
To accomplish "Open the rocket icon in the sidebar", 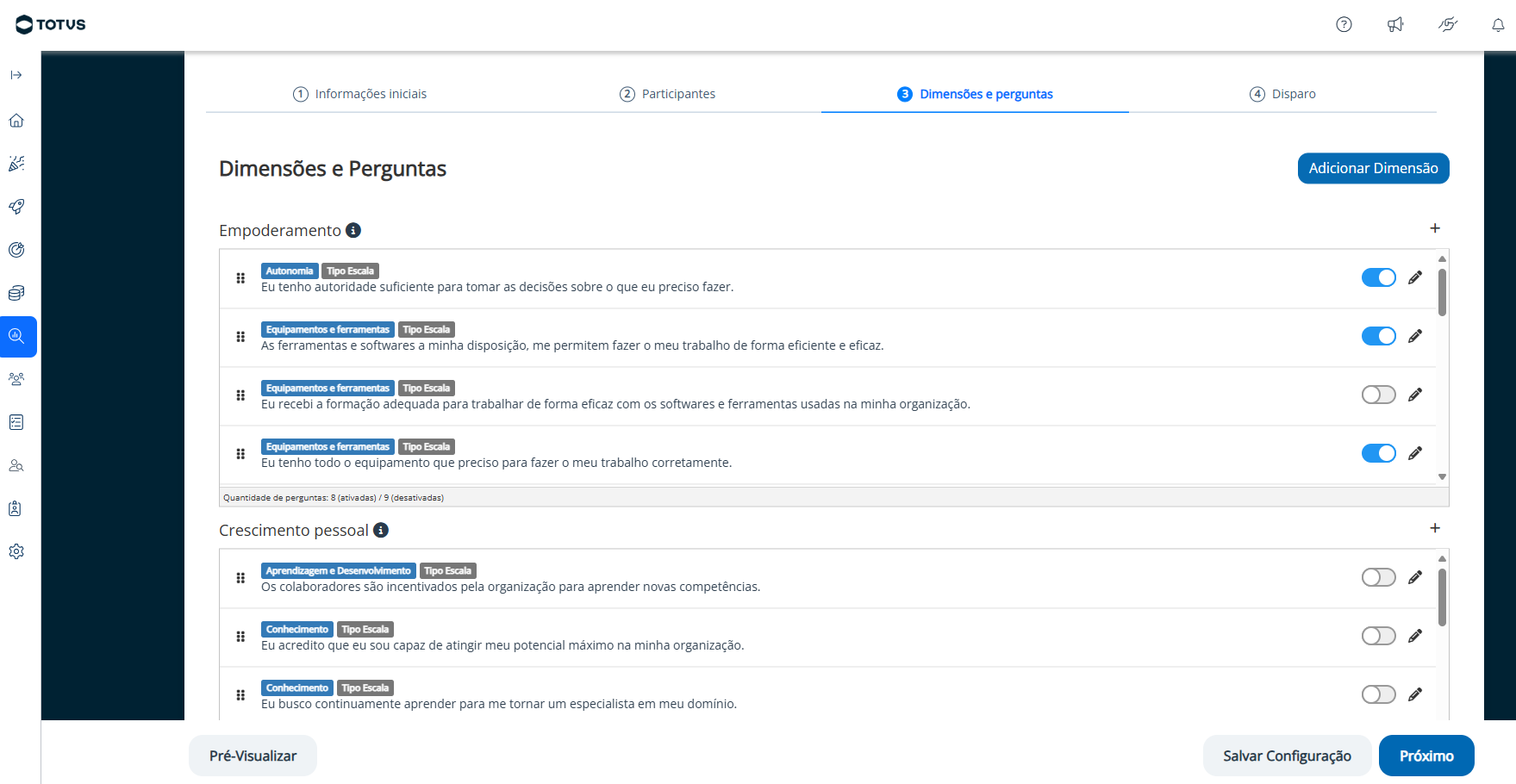I will (x=16, y=207).
